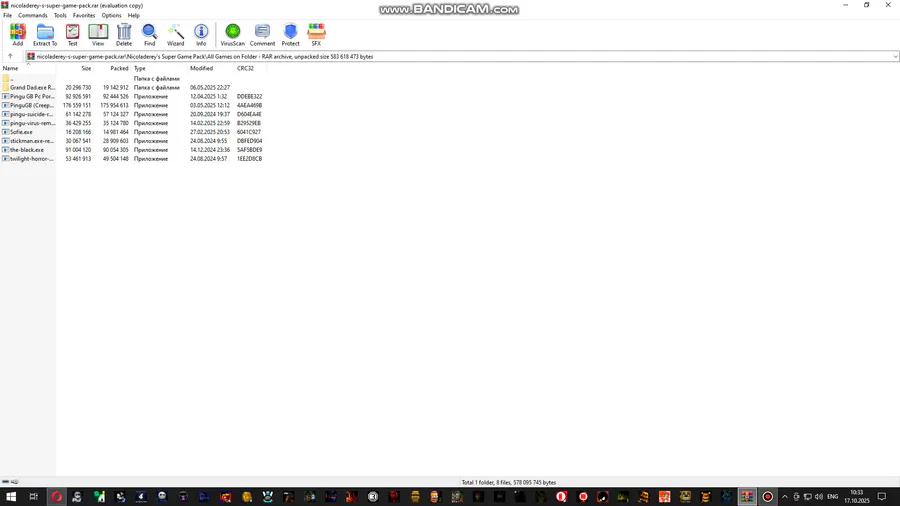The height and width of the screenshot is (506, 900).
Task: Launch the Wizard wand tool
Action: [x=175, y=34]
